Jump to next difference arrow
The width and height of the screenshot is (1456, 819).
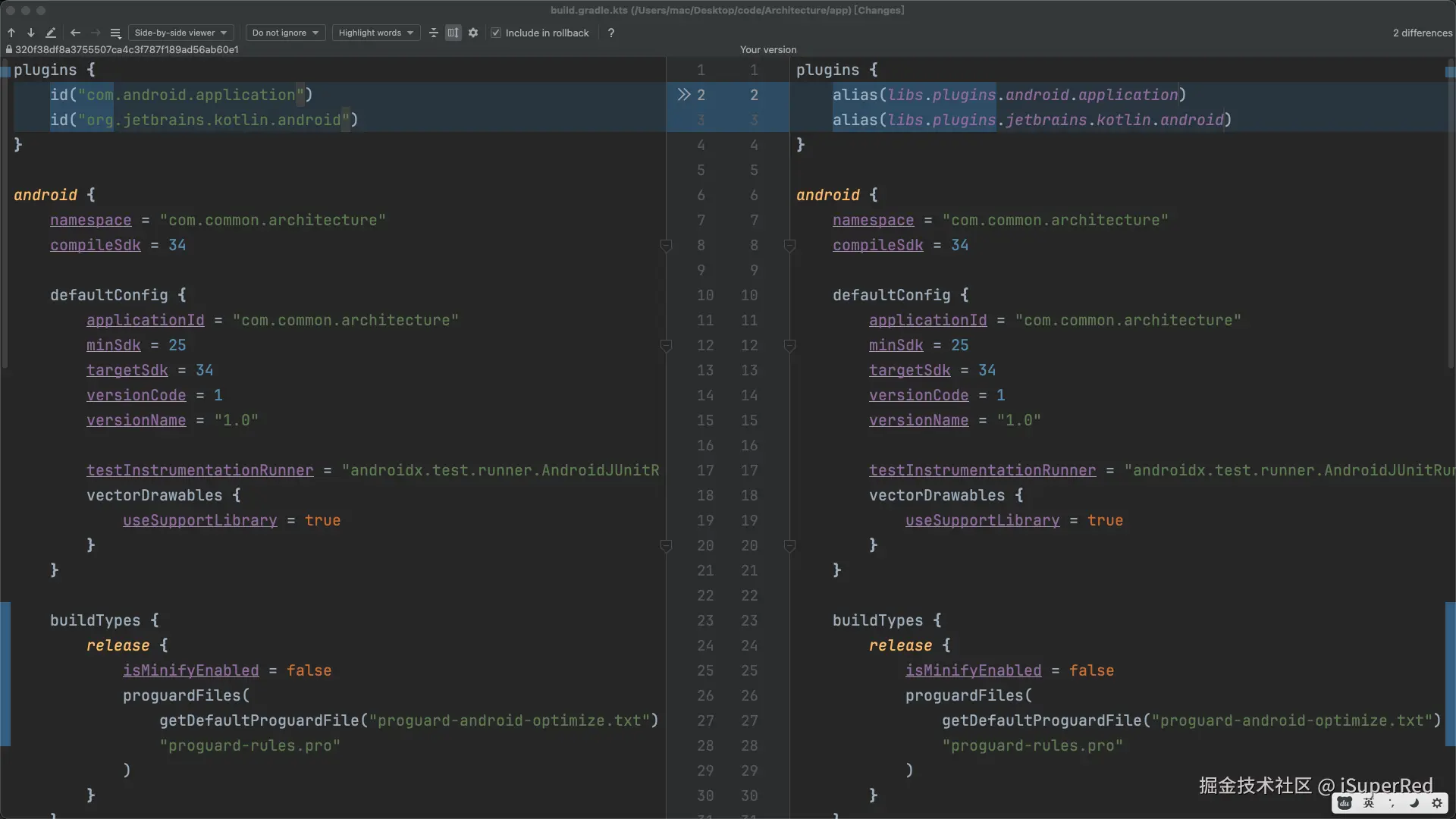(31, 33)
